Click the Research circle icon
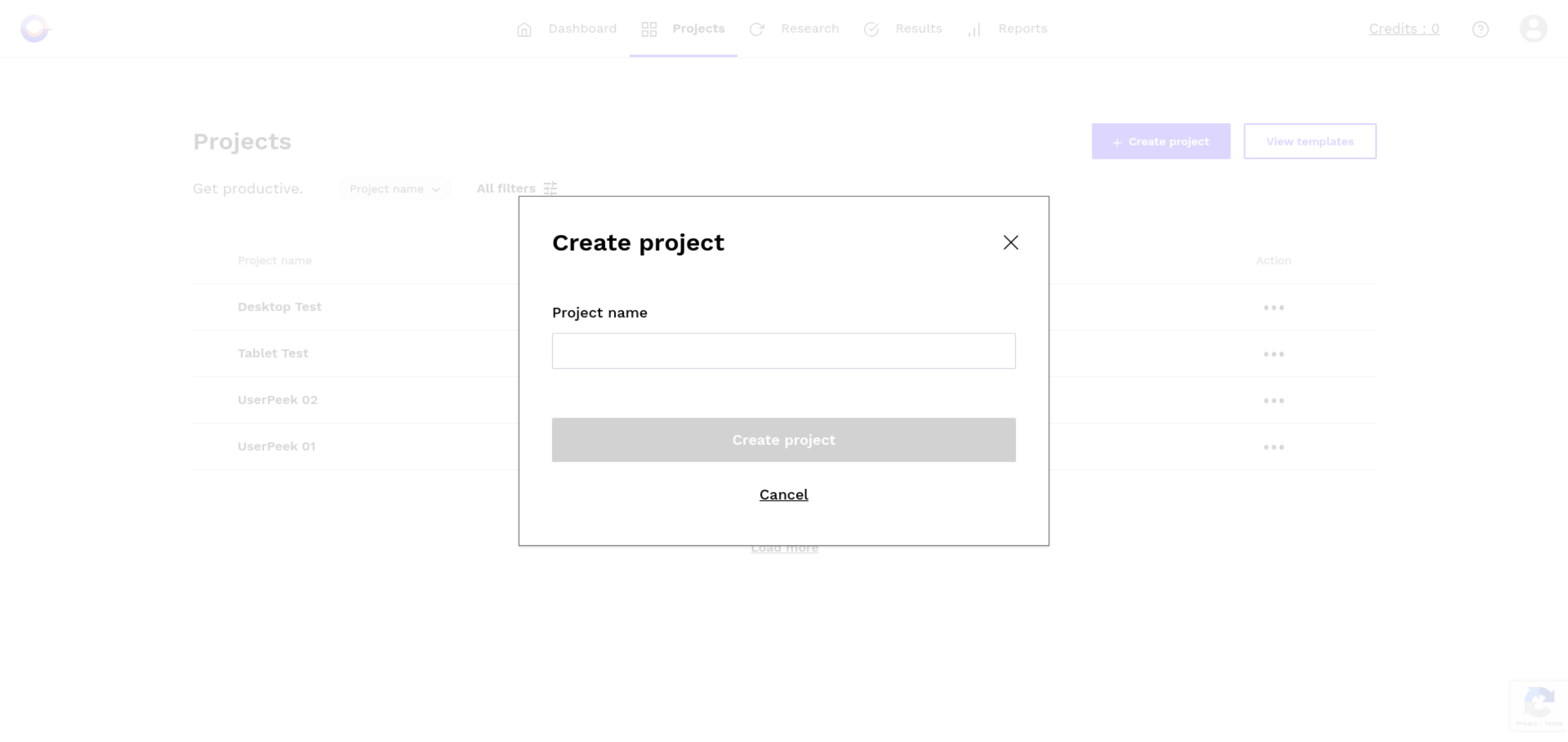This screenshot has width=1568, height=742. click(x=757, y=28)
